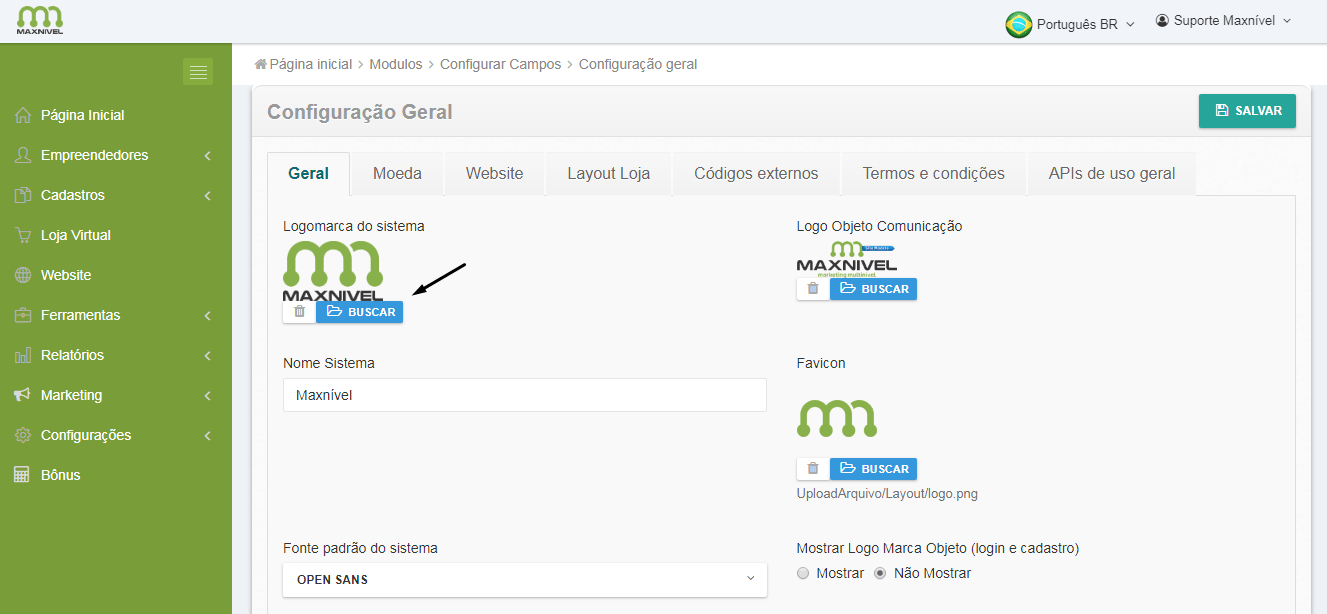
Task: Click the Configuração geral breadcrumb text
Action: (x=638, y=64)
